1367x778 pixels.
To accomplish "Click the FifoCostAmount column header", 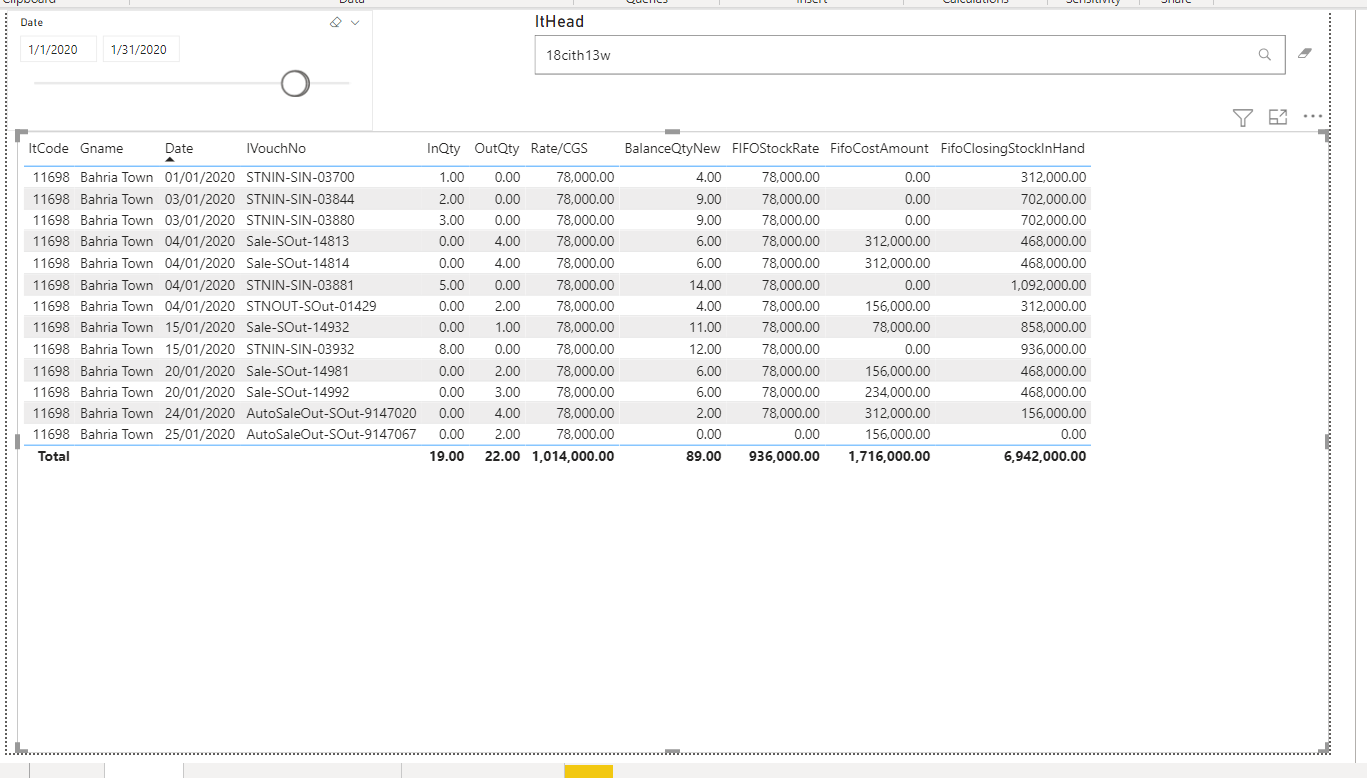I will [x=879, y=148].
